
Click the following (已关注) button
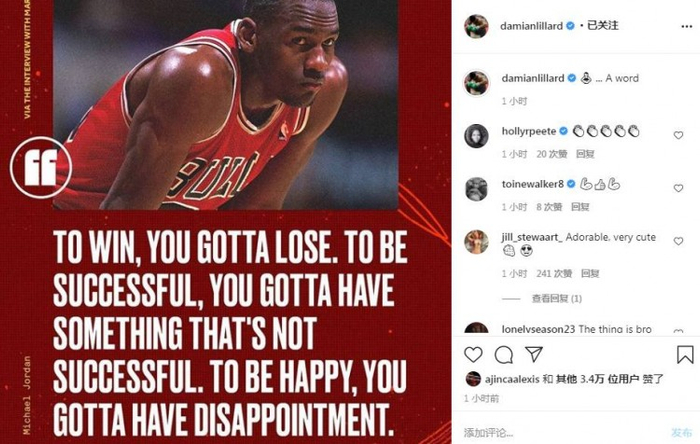(x=602, y=25)
